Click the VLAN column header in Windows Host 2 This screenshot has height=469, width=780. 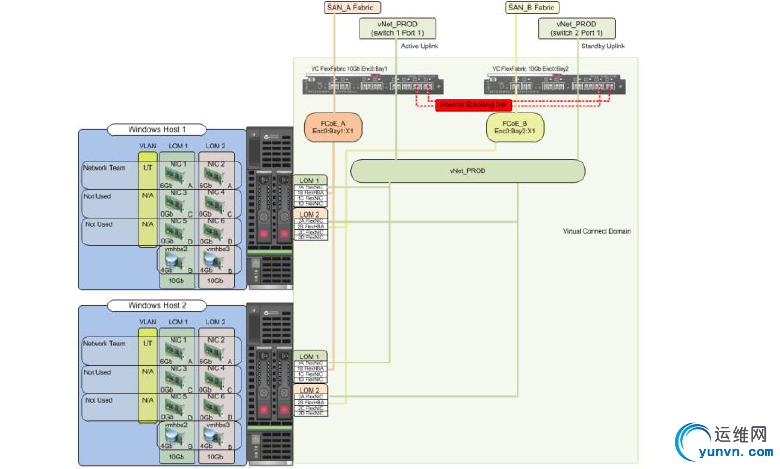click(x=148, y=322)
